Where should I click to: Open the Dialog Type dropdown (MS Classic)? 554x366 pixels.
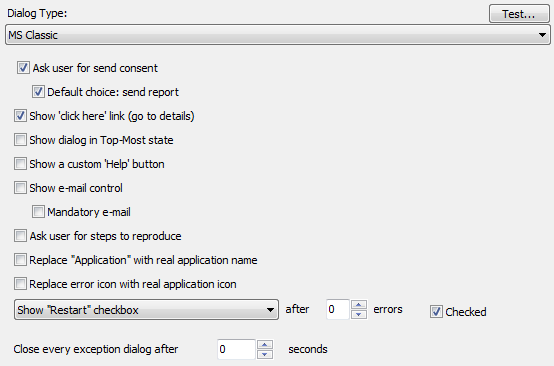point(278,35)
